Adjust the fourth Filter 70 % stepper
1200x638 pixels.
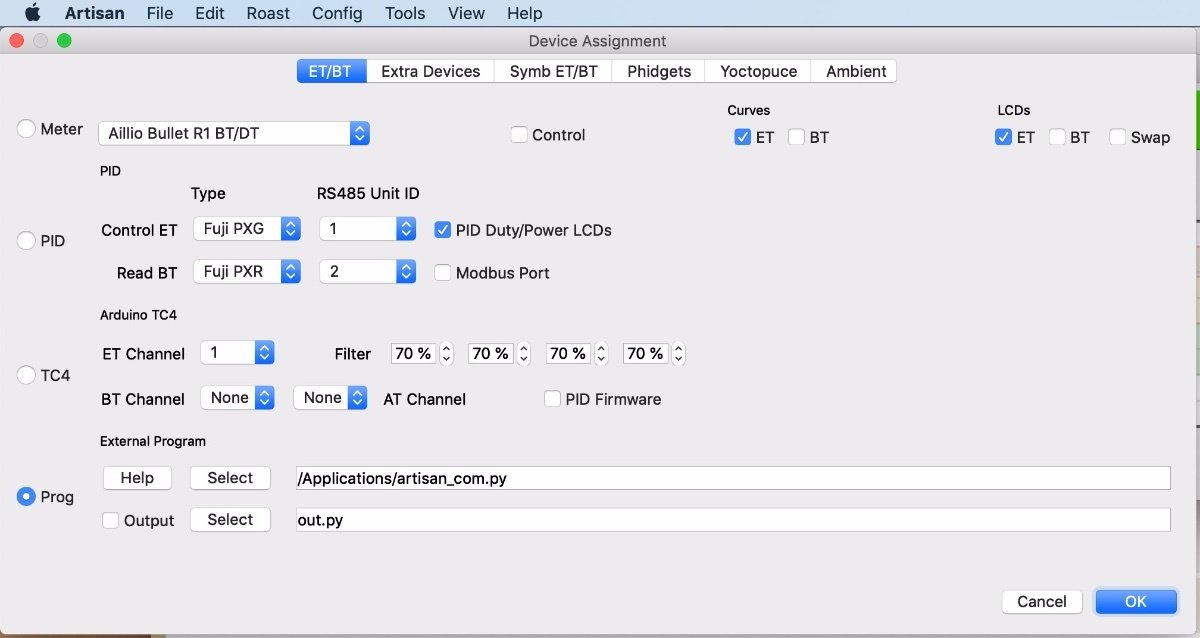679,353
